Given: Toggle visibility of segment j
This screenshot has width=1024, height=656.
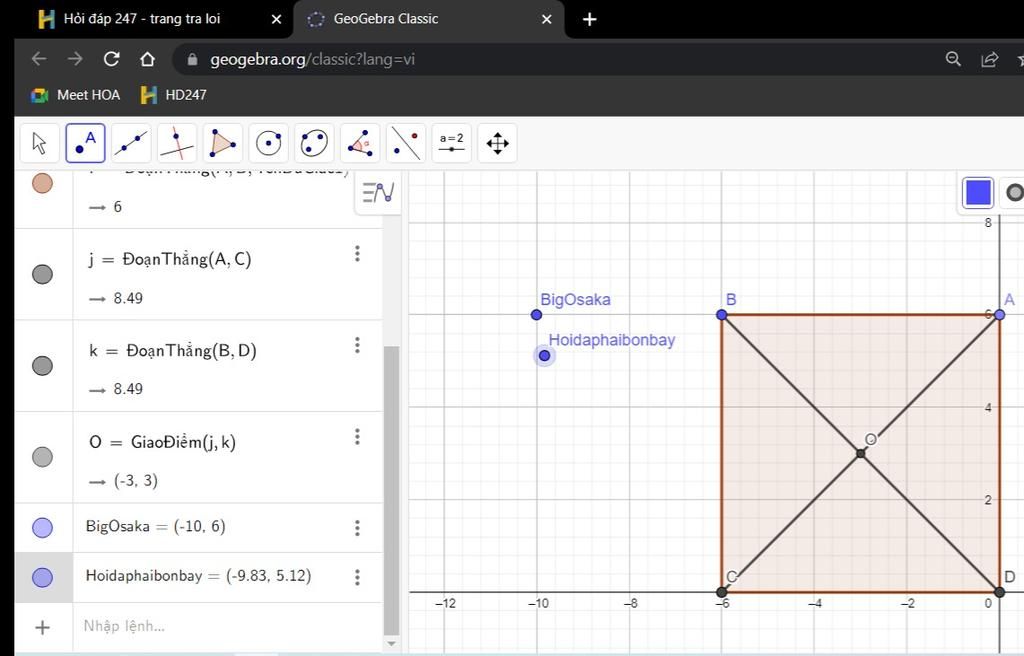Looking at the screenshot, I should pyautogui.click(x=42, y=274).
